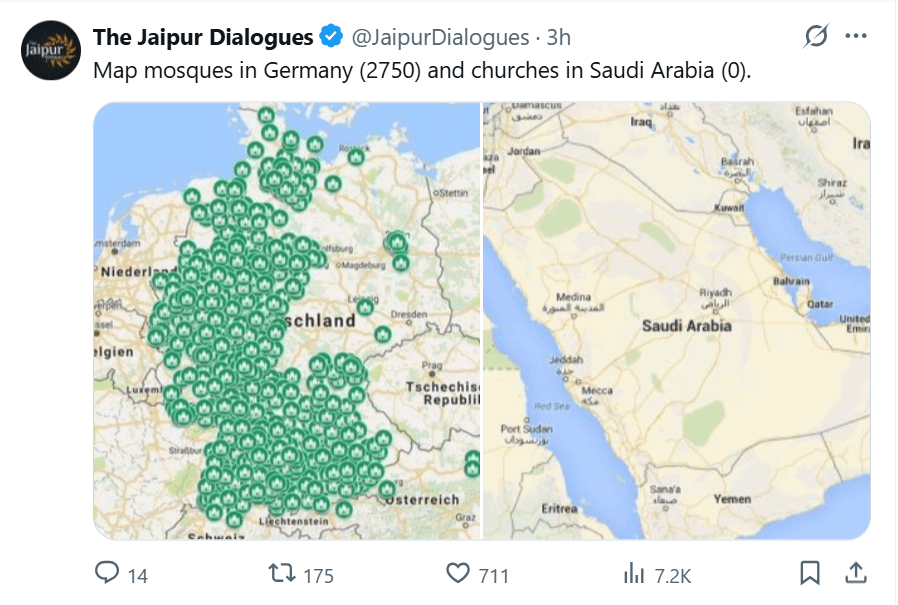Share the post via the upload arrow icon
Screen dimensions: 898x605
tap(856, 573)
